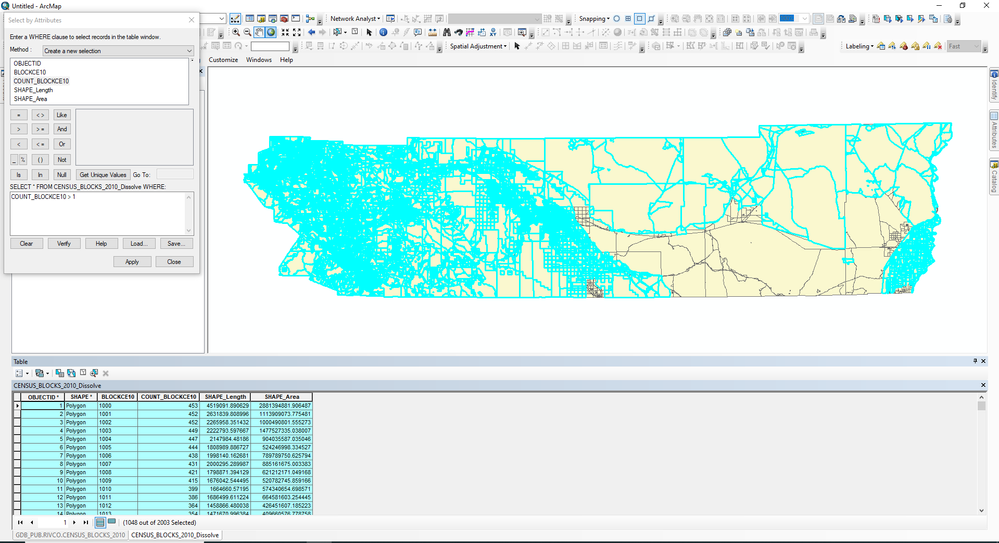The width and height of the screenshot is (999, 543).
Task: Select the Zoom In tool
Action: (x=236, y=32)
